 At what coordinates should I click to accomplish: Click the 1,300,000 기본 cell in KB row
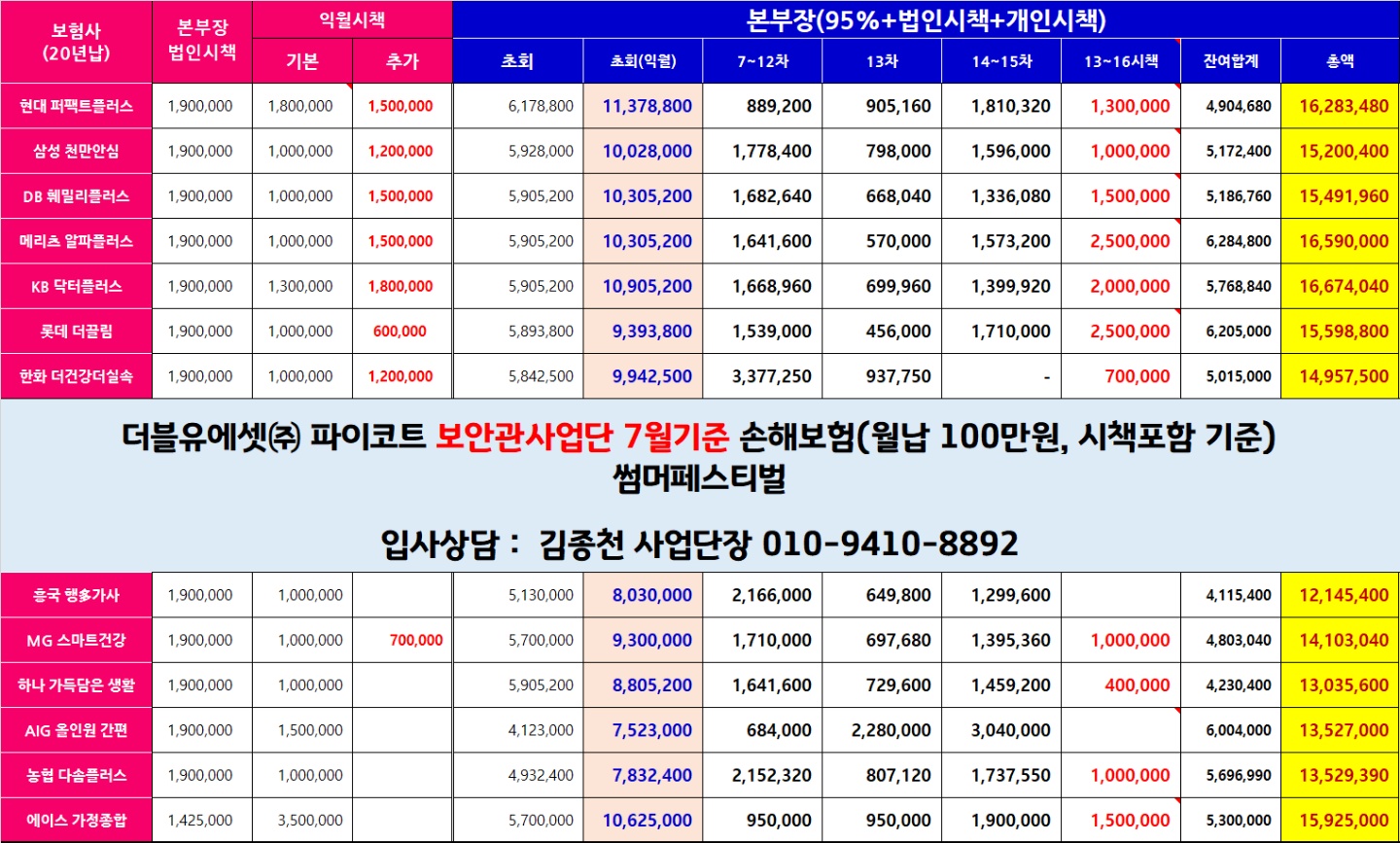click(300, 286)
